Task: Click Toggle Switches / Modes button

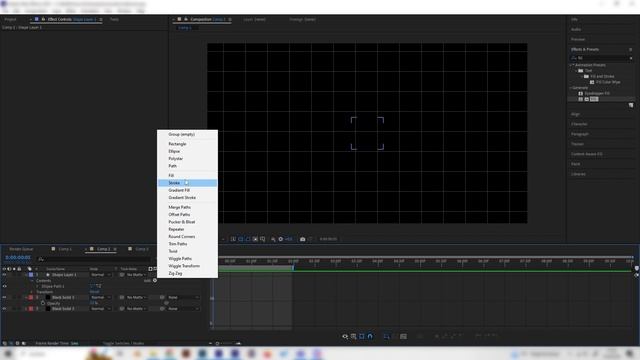Action: click(123, 344)
